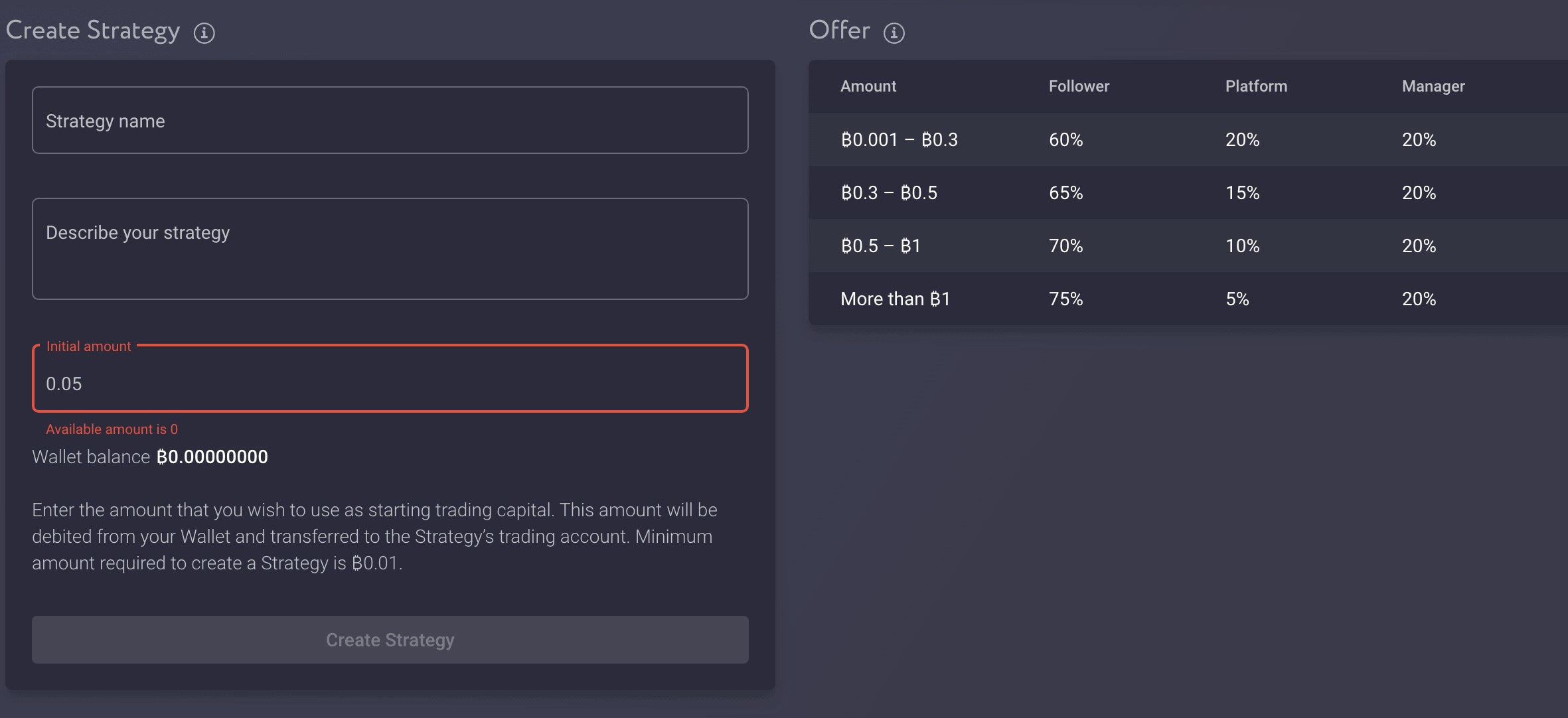Focus the Strategy name field
Viewport: 1568px width, 718px height.
coord(390,121)
